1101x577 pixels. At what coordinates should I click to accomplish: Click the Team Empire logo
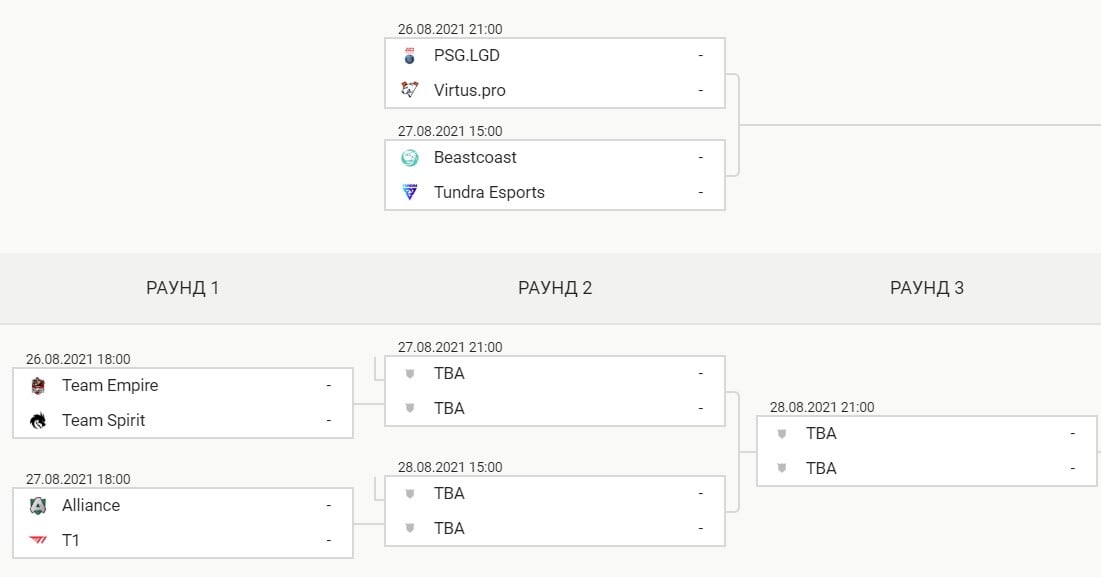(x=38, y=385)
